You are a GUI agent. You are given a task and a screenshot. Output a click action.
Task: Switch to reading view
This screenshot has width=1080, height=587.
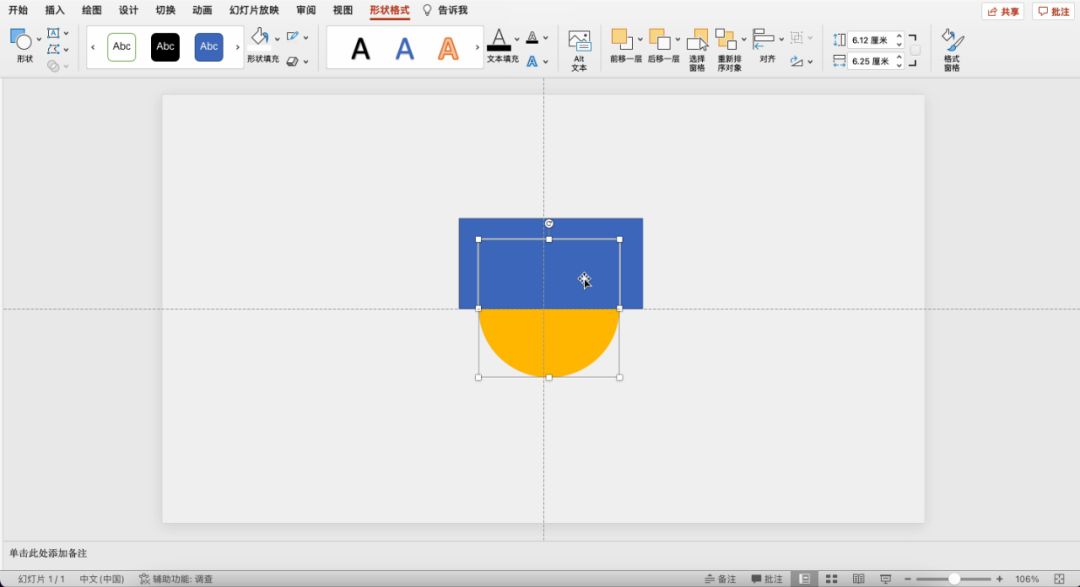coord(858,579)
